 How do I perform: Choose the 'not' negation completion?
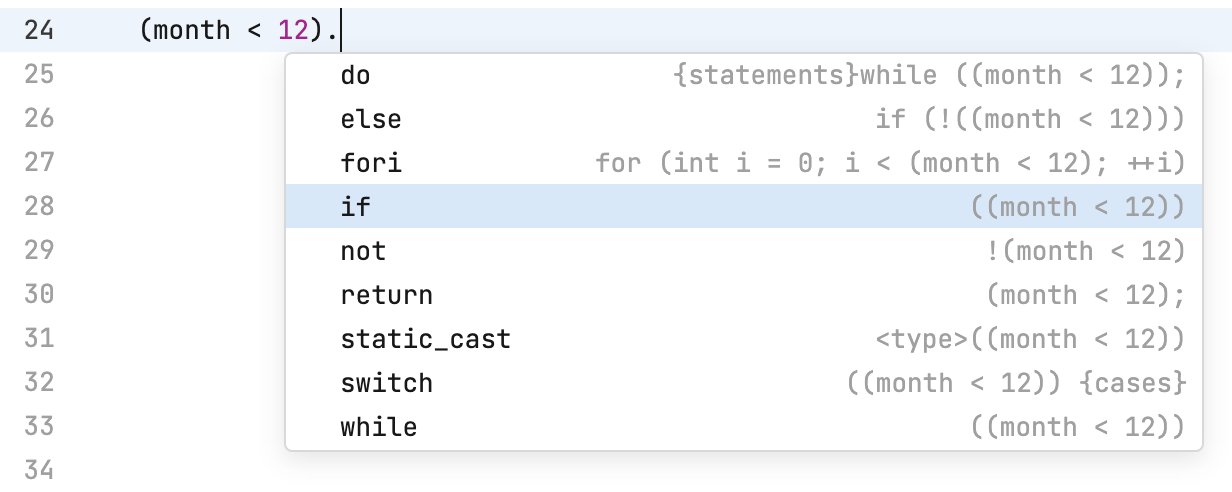pos(363,251)
